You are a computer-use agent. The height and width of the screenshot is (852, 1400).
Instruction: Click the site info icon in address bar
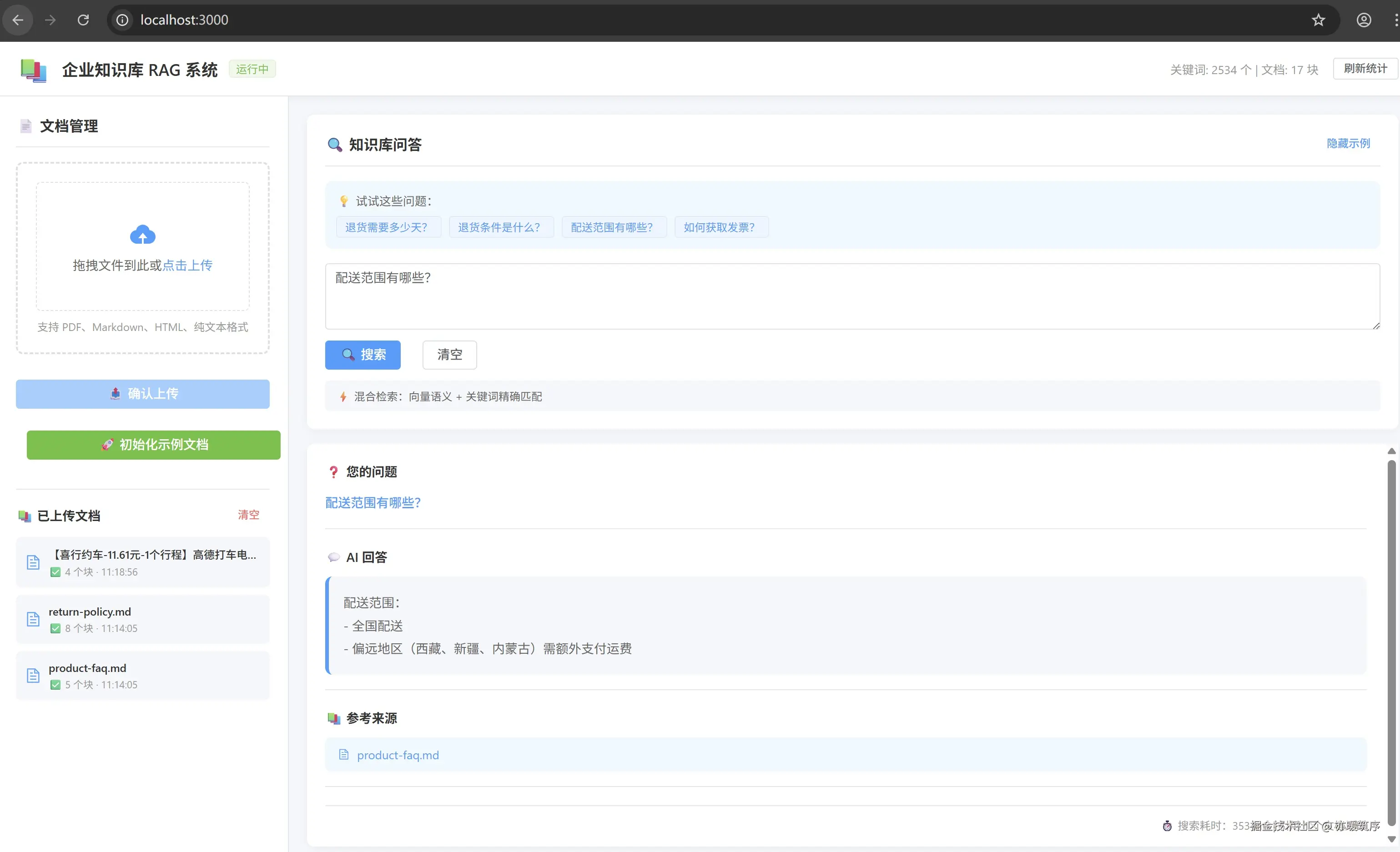(x=122, y=20)
